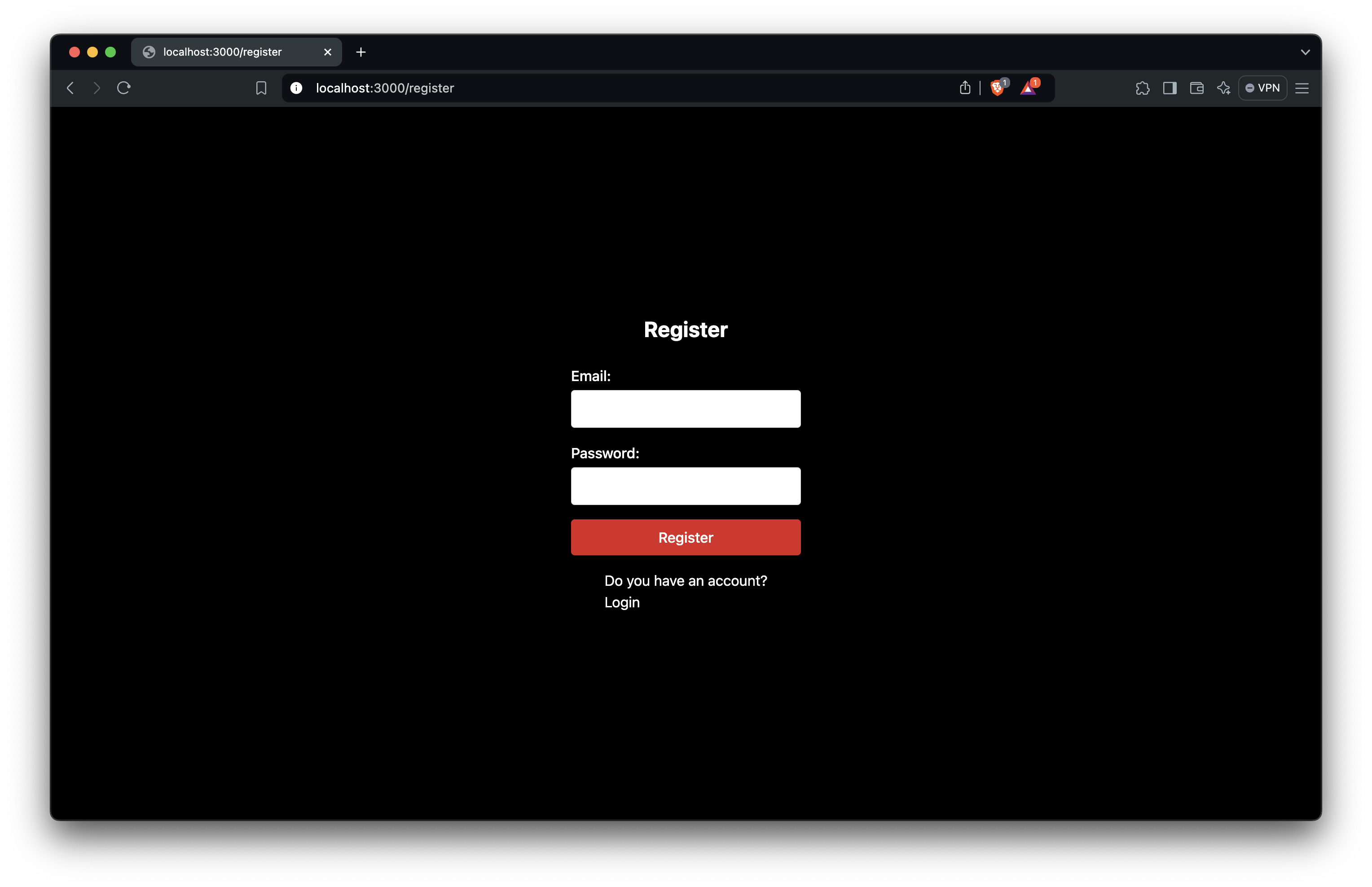1372x887 pixels.
Task: Open the hamburger menu
Action: (x=1302, y=88)
